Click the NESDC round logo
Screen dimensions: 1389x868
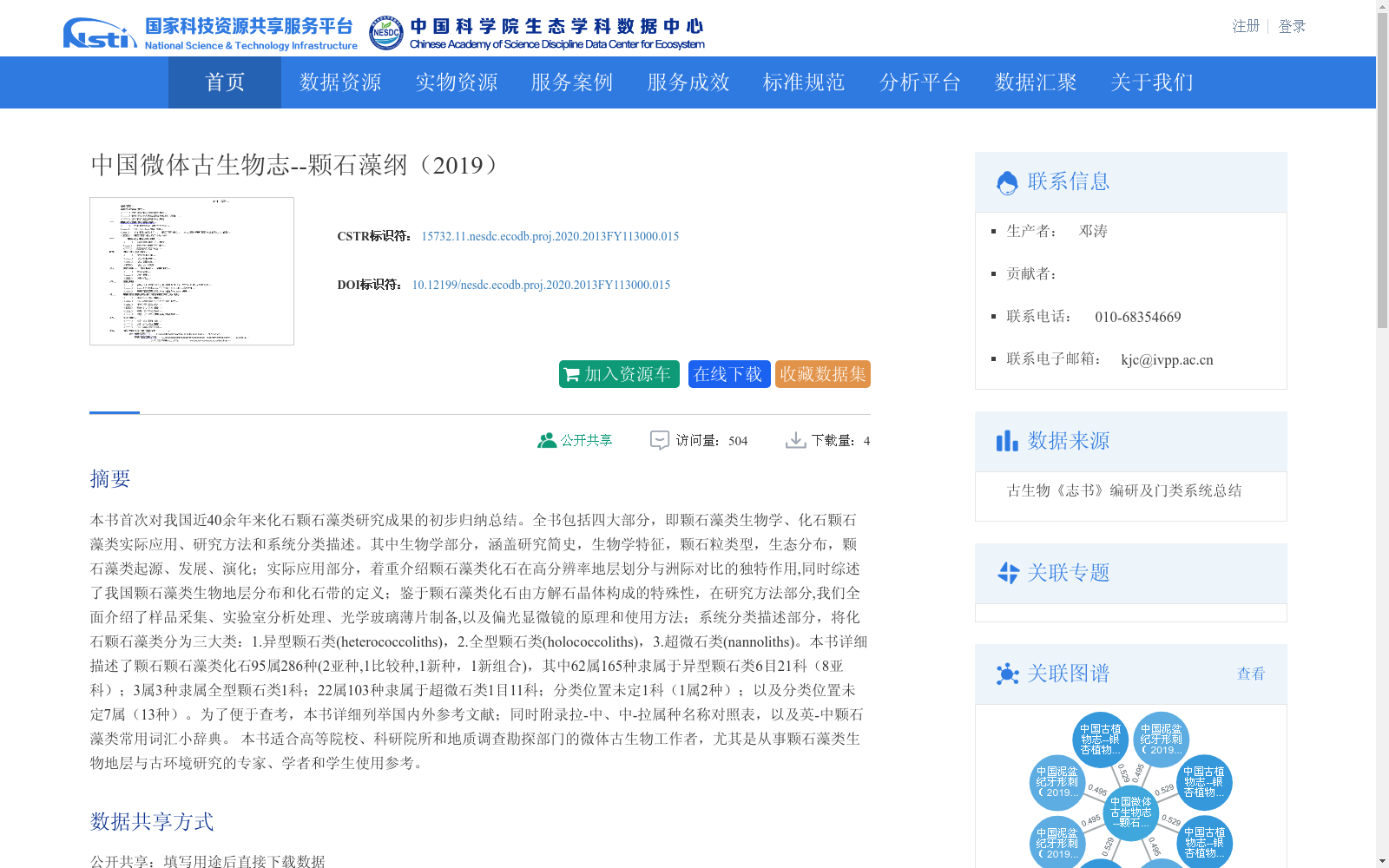[x=386, y=33]
